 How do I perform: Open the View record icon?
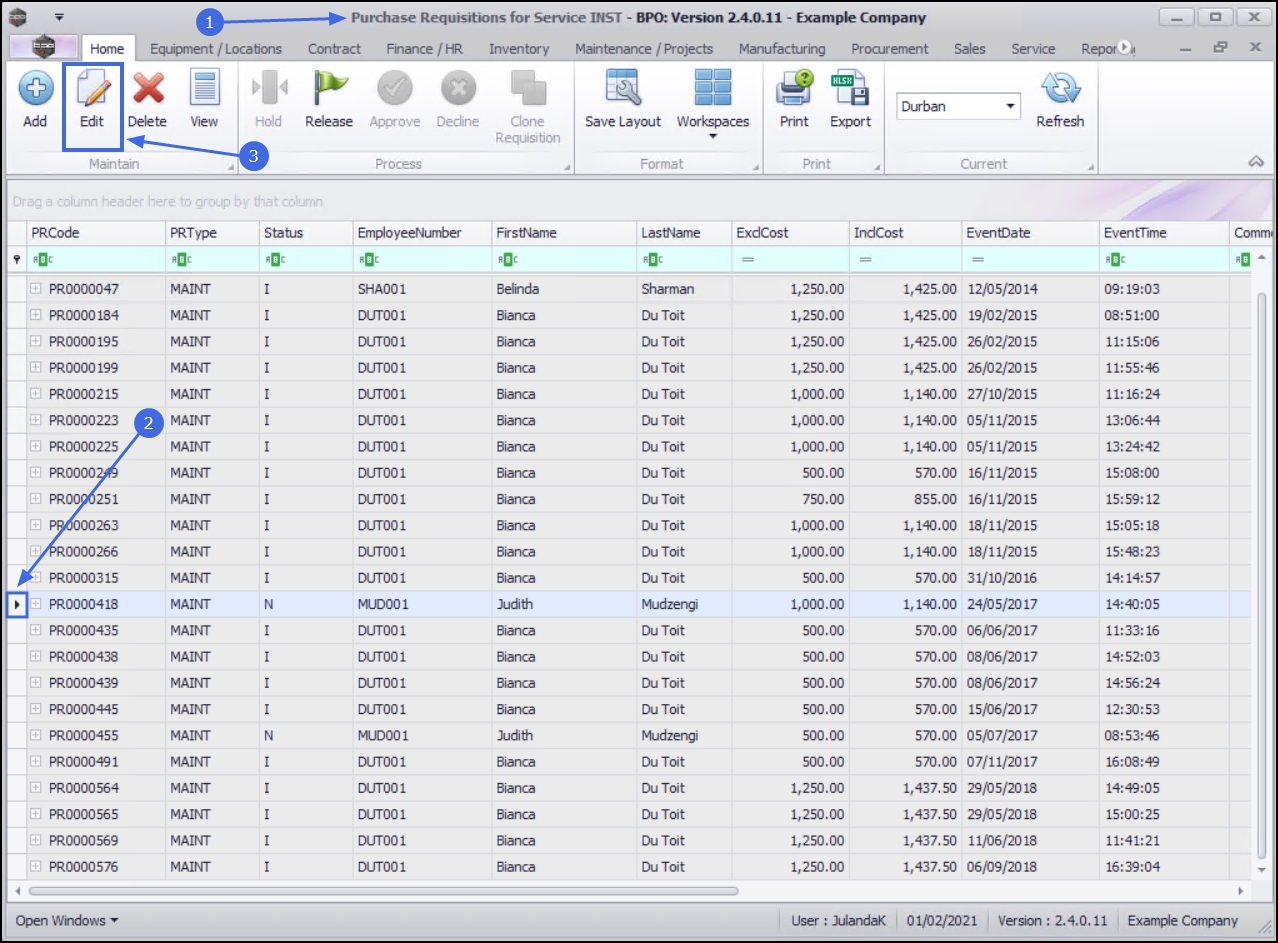click(204, 92)
